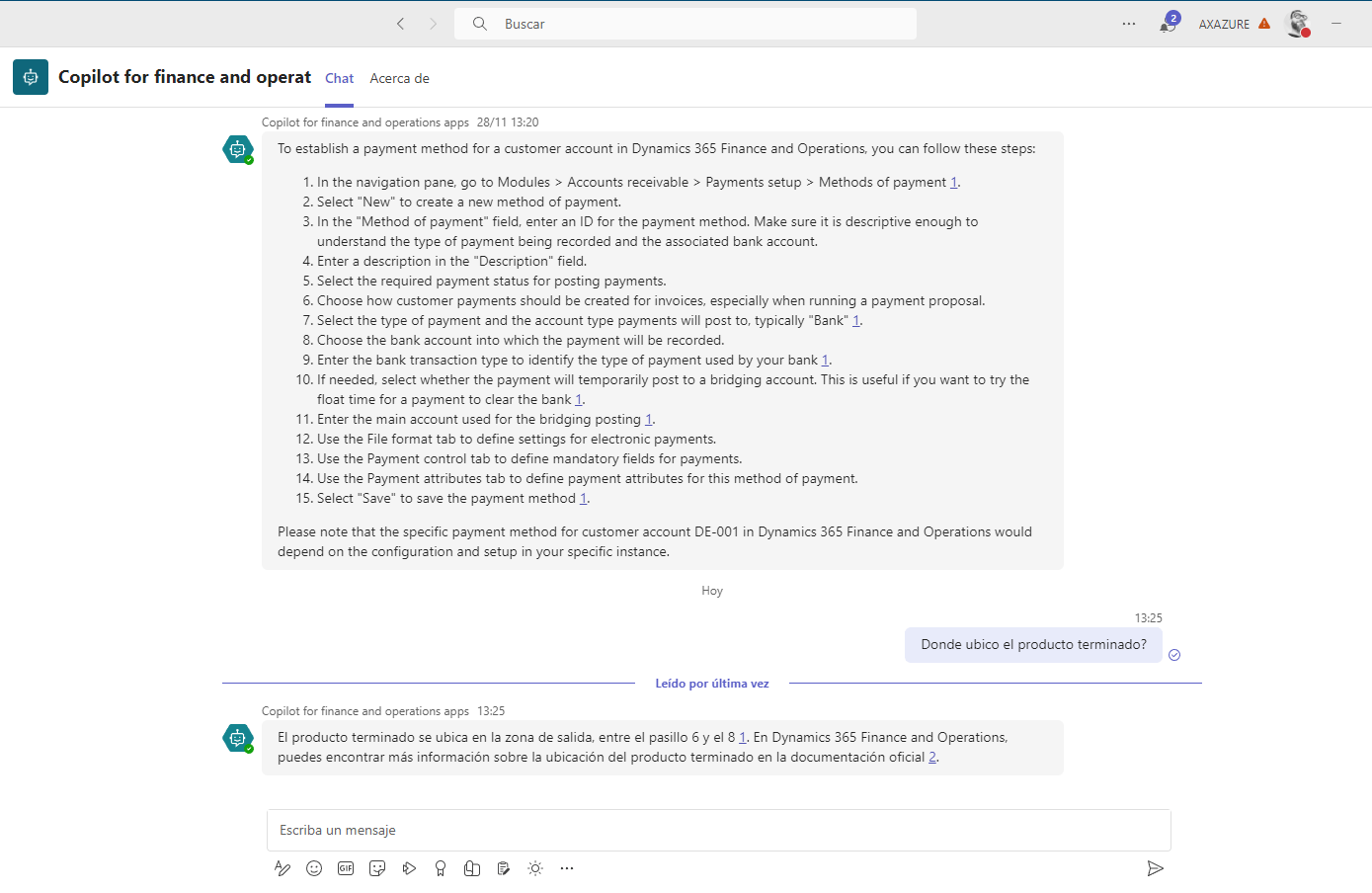Image resolution: width=1372 pixels, height=893 pixels.
Task: Open the activity notifications bell
Action: (x=1168, y=24)
